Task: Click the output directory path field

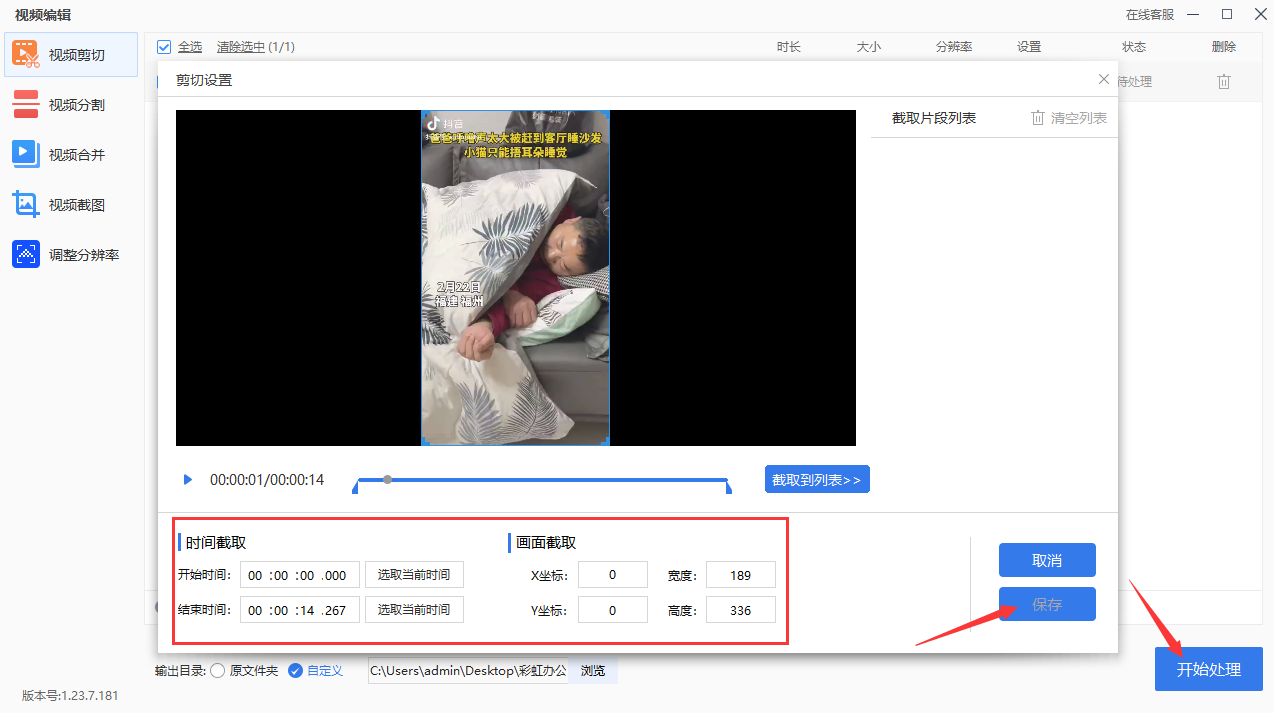Action: [468, 671]
